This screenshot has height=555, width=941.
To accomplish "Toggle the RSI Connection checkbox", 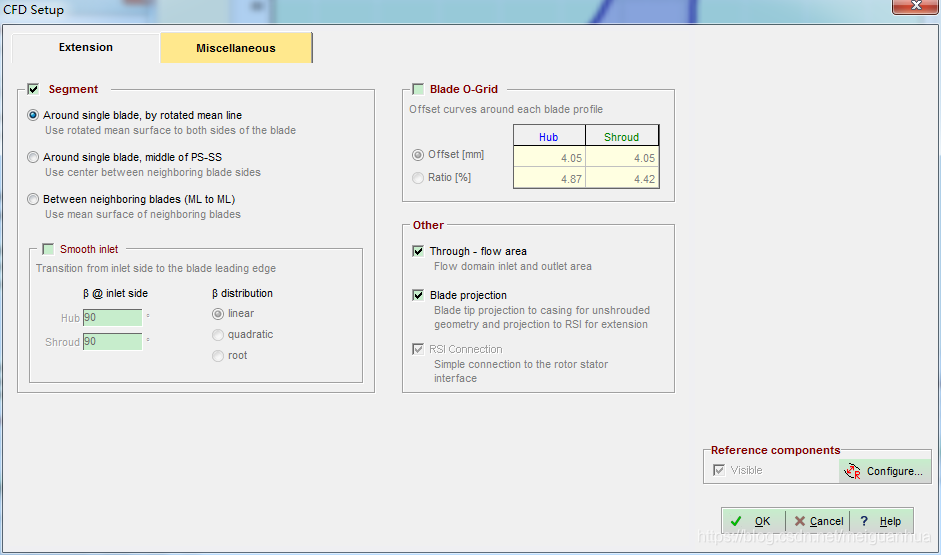I will pyautogui.click(x=418, y=349).
